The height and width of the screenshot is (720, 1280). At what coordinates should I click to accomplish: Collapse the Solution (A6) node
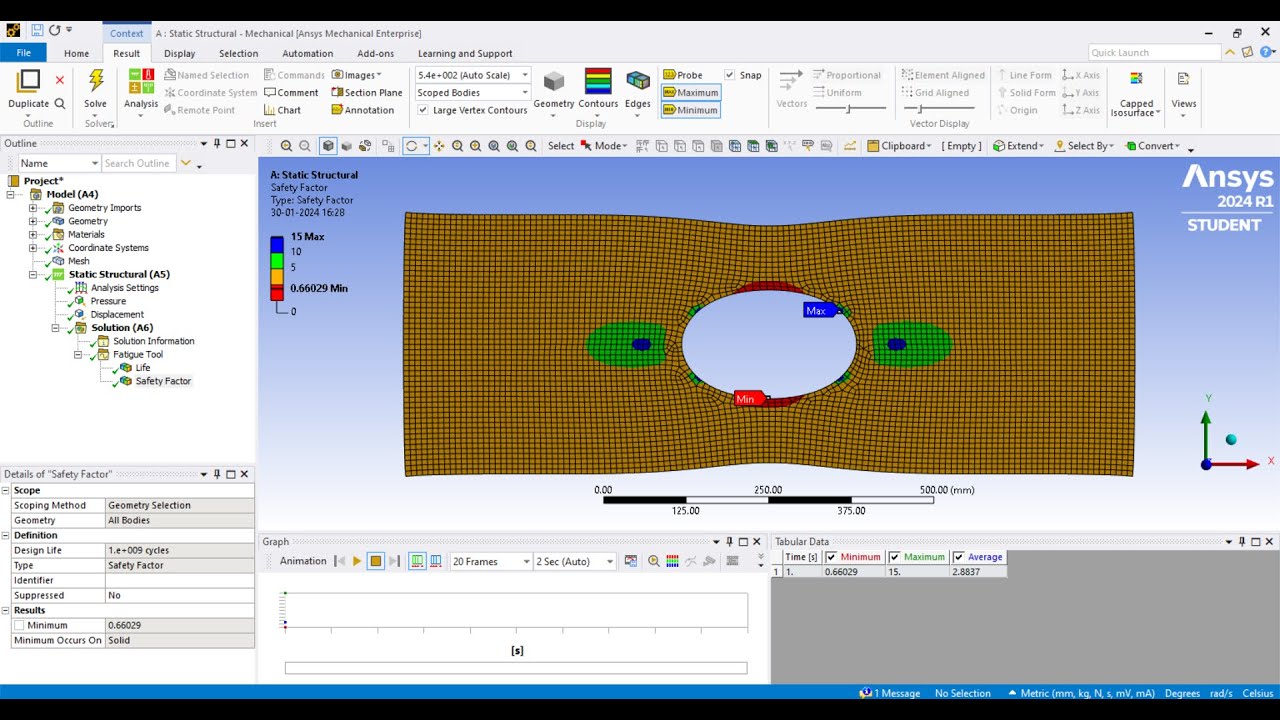pyautogui.click(x=55, y=328)
